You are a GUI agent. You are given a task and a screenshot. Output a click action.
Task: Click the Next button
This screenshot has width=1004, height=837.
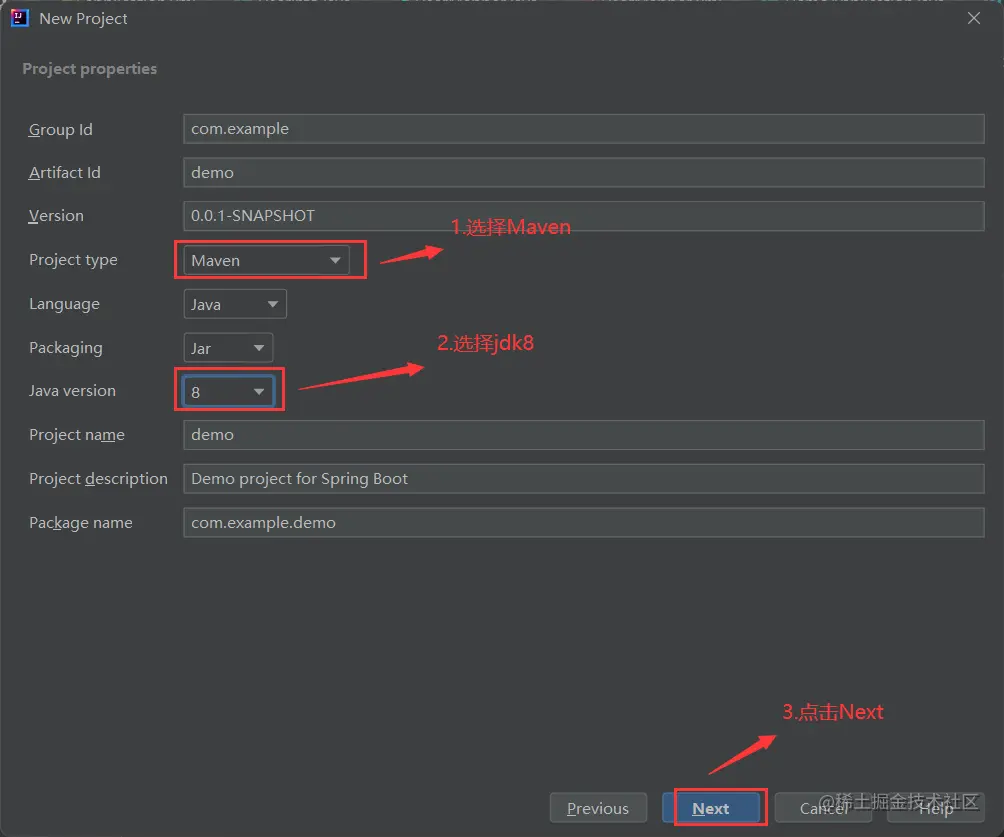(711, 808)
